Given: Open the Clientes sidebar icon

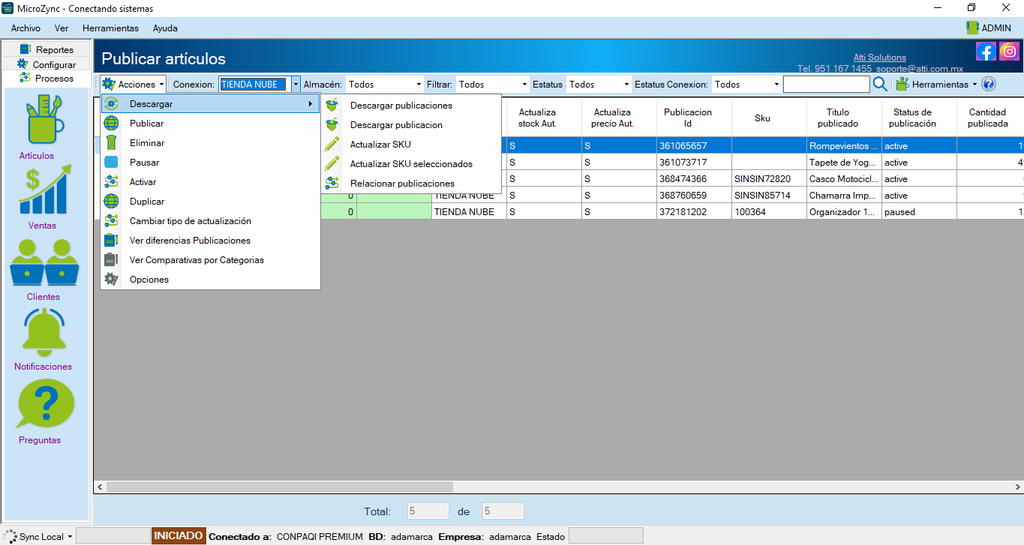Looking at the screenshot, I should [x=44, y=262].
